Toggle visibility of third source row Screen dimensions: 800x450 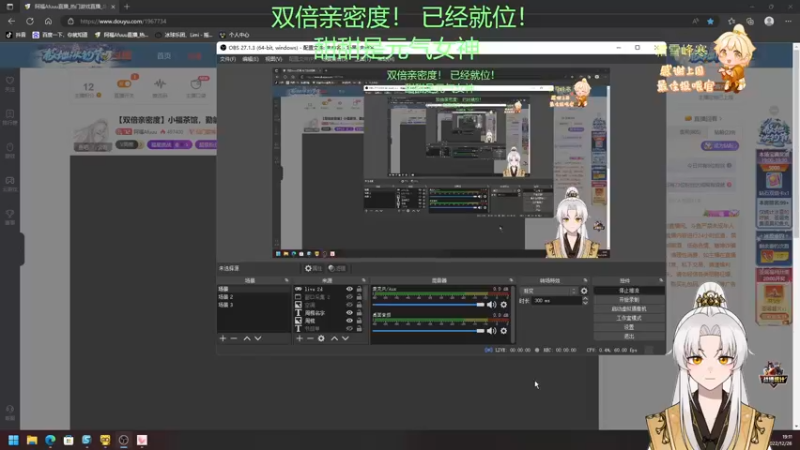349,305
